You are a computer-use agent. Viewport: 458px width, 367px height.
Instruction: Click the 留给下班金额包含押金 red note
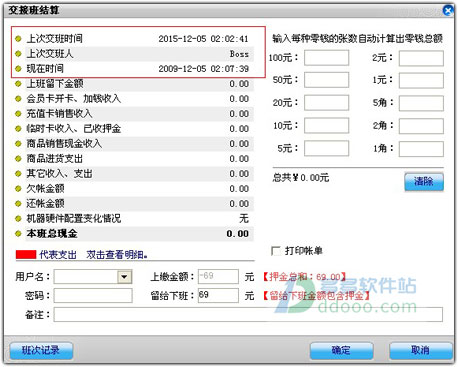click(x=316, y=295)
